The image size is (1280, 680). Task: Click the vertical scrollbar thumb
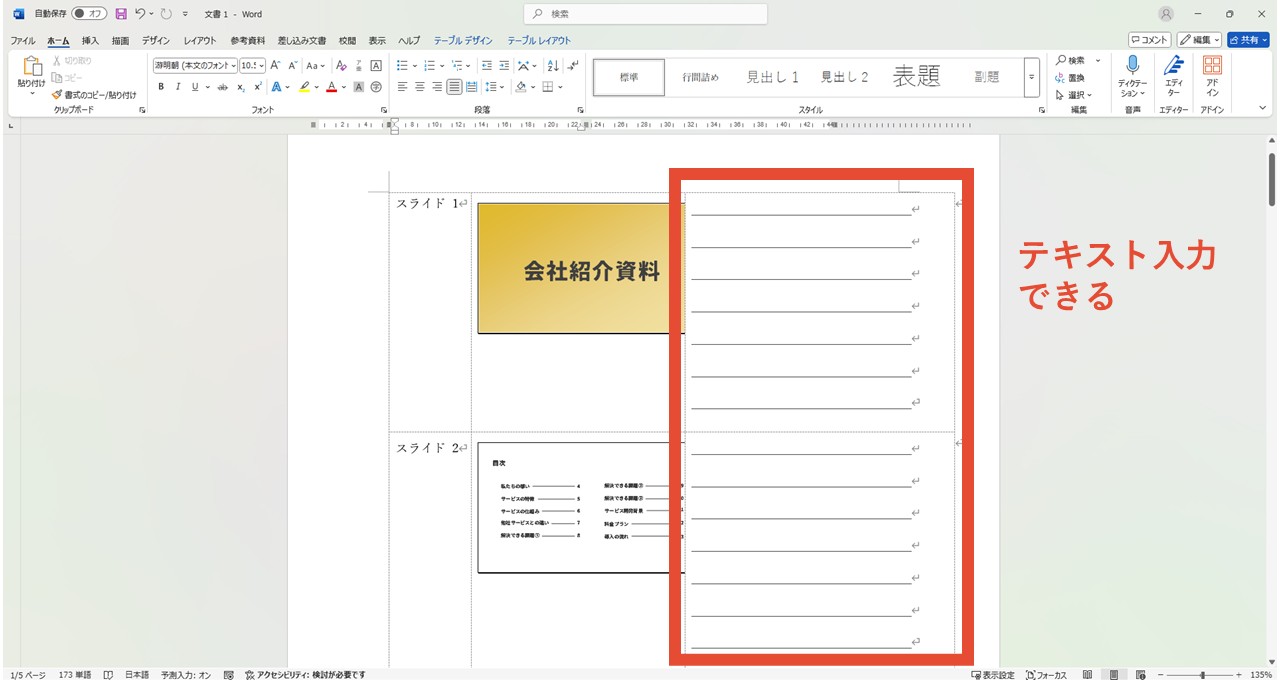1272,179
